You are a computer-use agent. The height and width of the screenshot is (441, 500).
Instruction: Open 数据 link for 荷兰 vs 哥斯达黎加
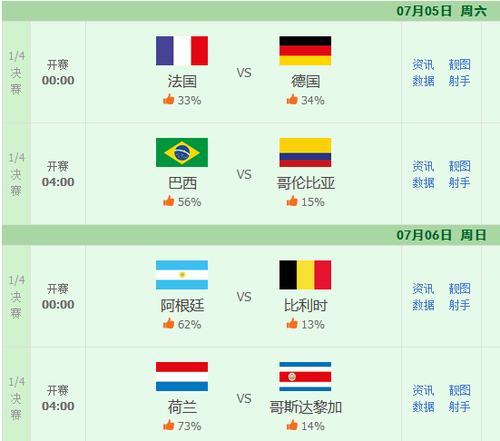423,407
